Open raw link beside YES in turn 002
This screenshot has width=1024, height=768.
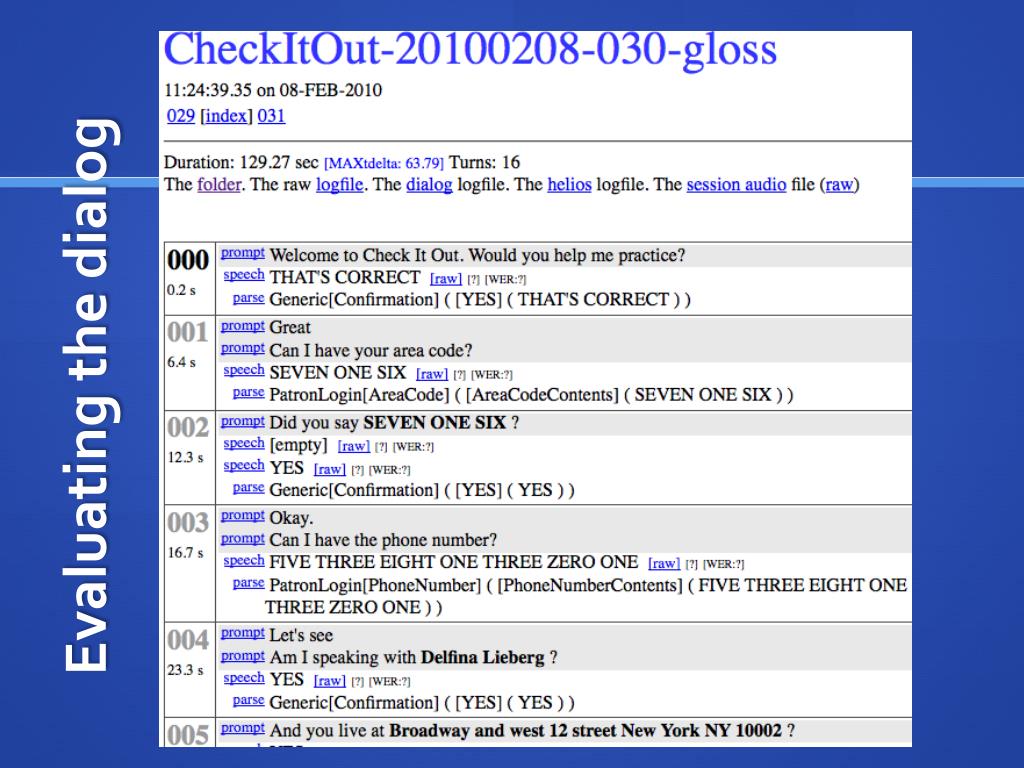329,470
